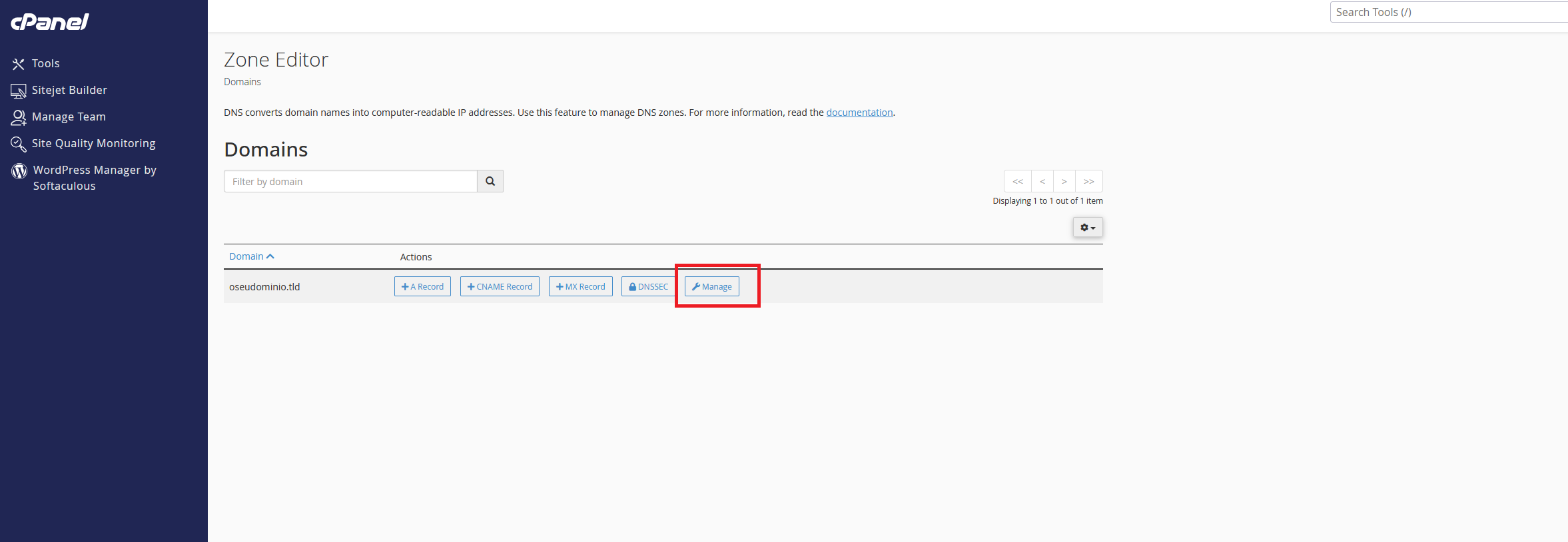This screenshot has height=542, width=1568.
Task: Open the documentation link
Action: (x=859, y=113)
